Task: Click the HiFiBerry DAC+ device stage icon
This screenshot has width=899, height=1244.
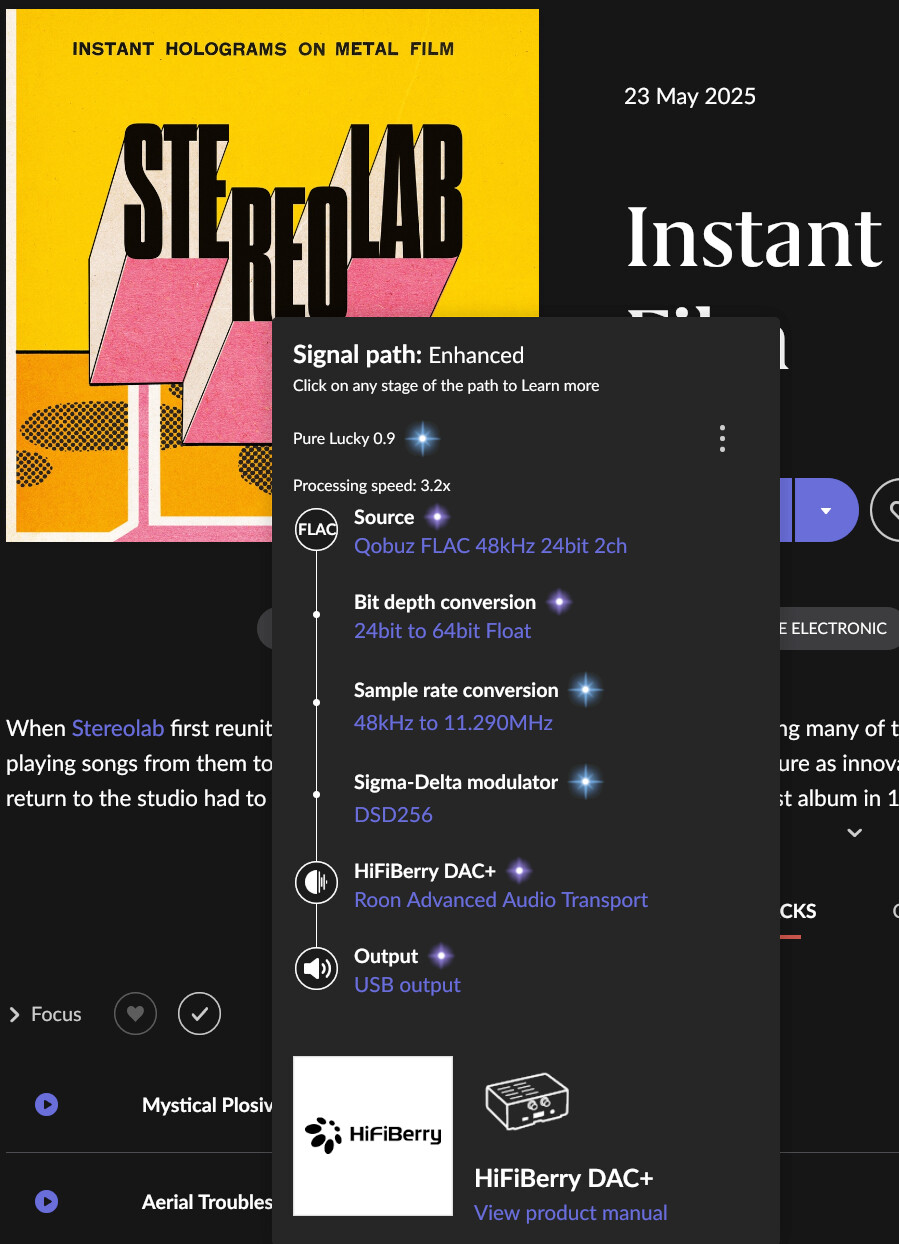Action: (316, 883)
